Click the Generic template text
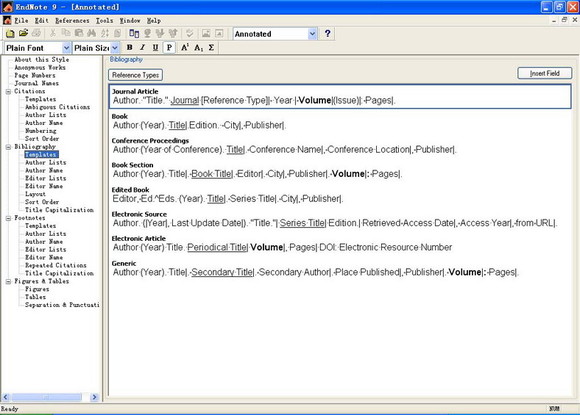Image resolution: width=580 pixels, height=415 pixels. point(316,272)
